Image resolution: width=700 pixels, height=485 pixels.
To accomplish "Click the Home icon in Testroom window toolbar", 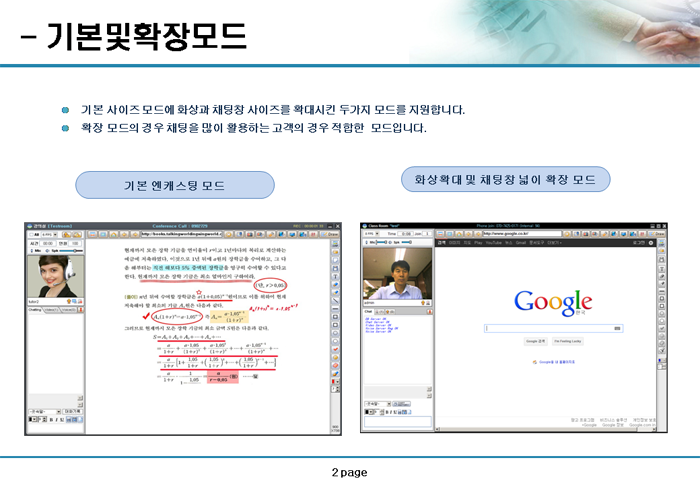I will [x=114, y=234].
